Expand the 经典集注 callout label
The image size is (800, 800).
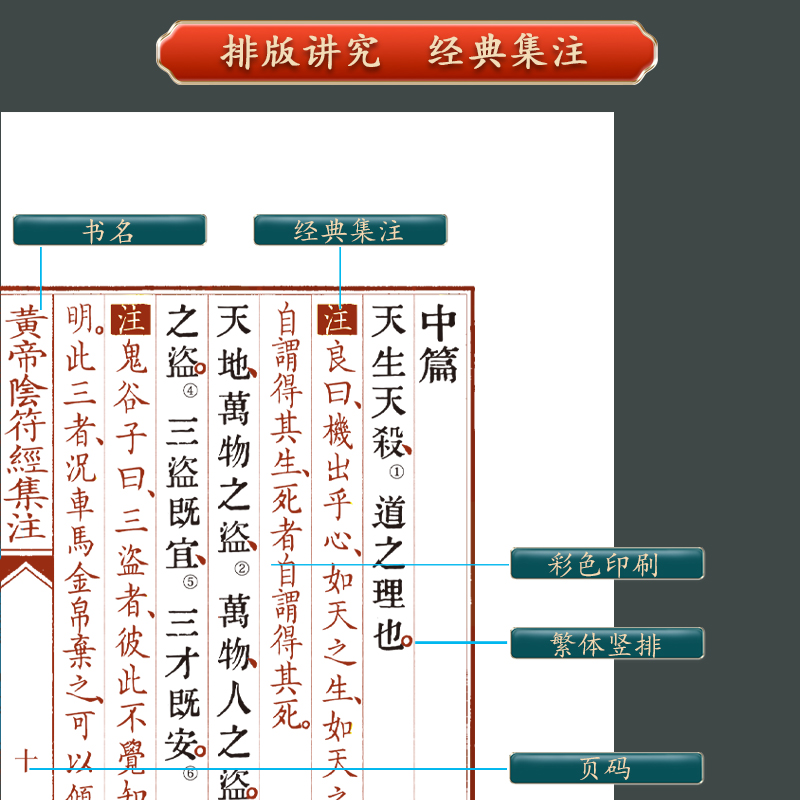click(350, 230)
